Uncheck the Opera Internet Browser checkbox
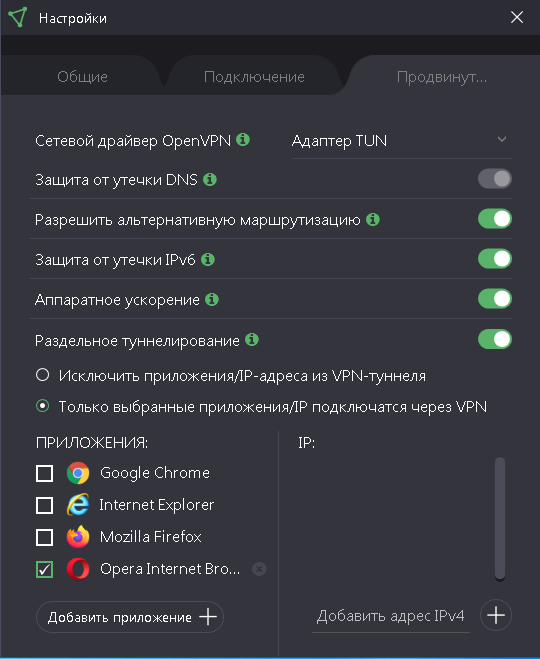This screenshot has height=659, width=540. 44,569
